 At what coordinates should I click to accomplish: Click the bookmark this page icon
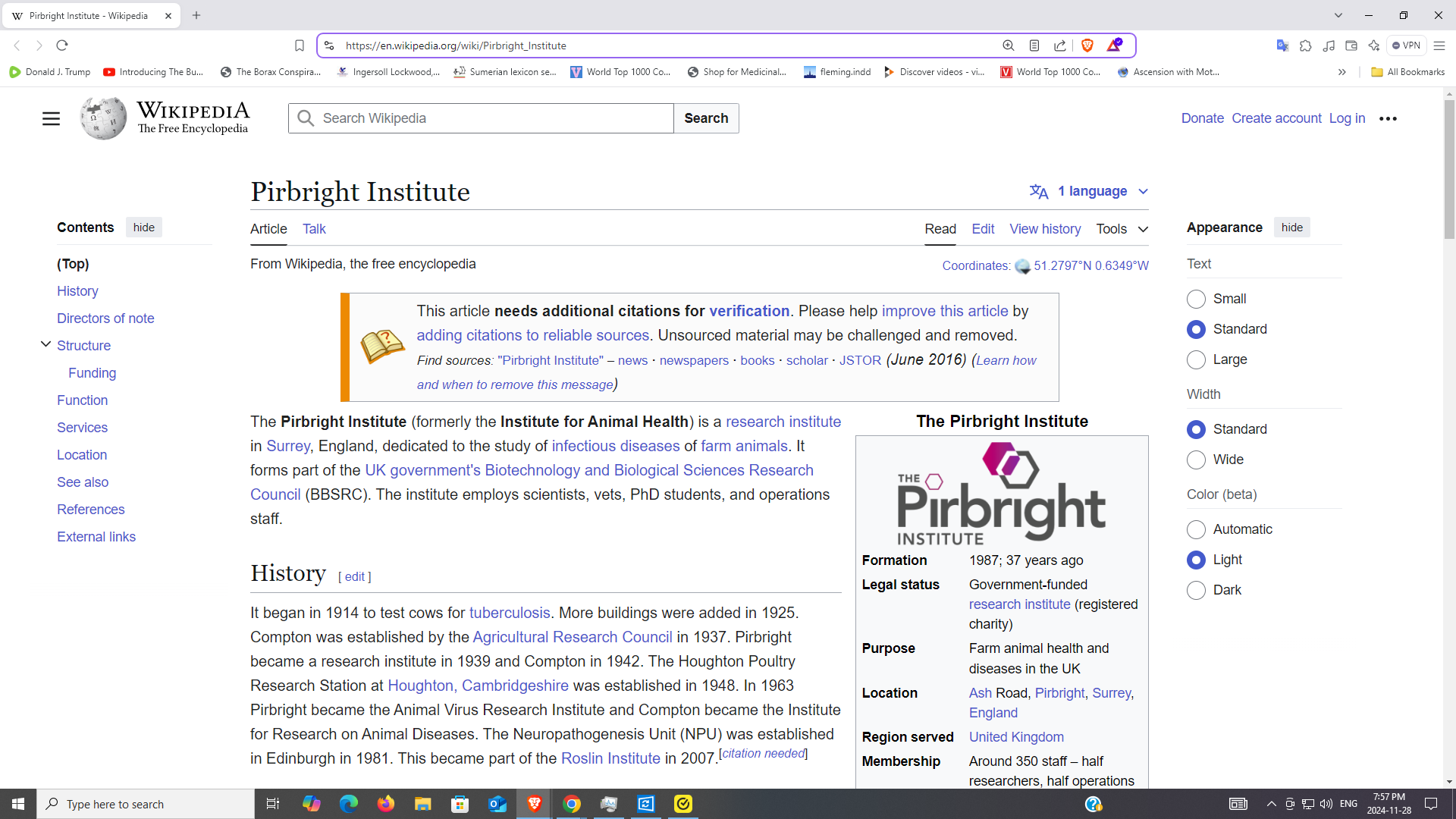tap(300, 45)
